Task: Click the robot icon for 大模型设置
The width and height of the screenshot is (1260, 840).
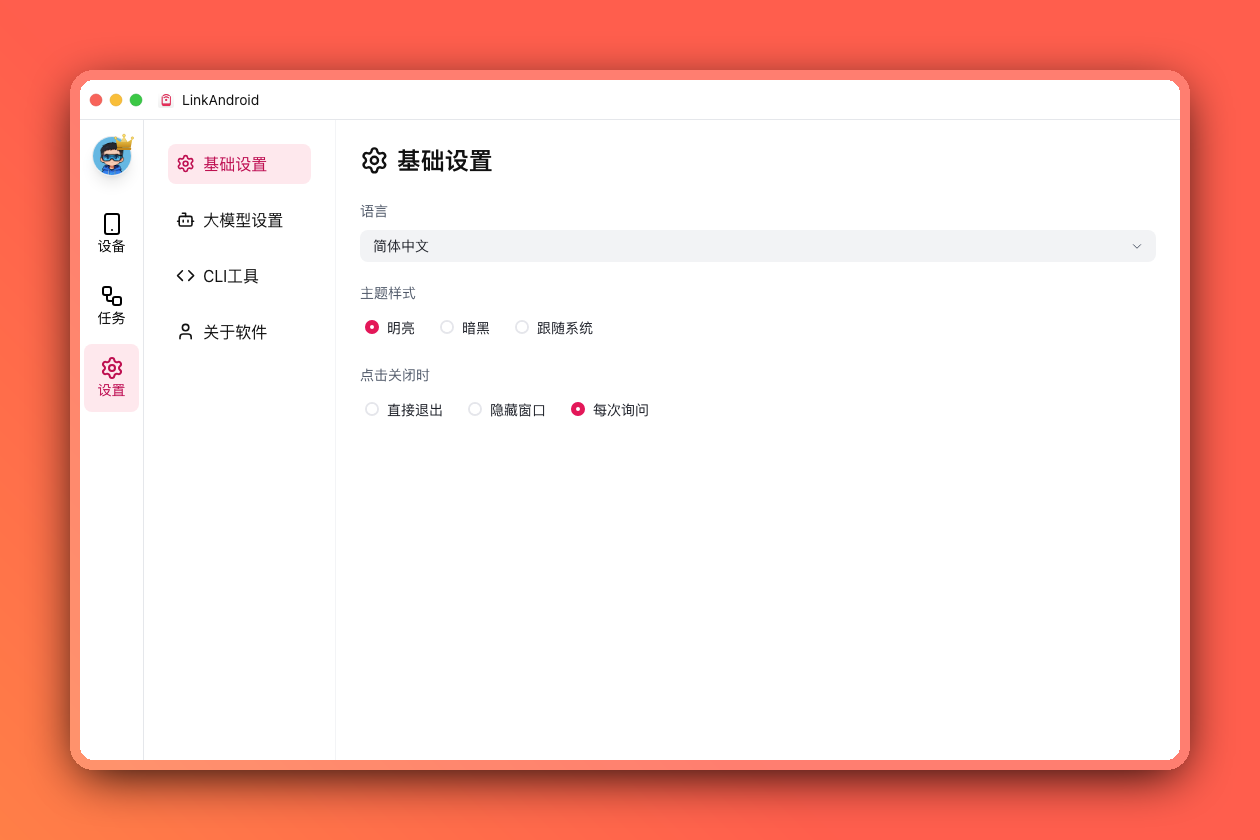Action: coord(185,220)
